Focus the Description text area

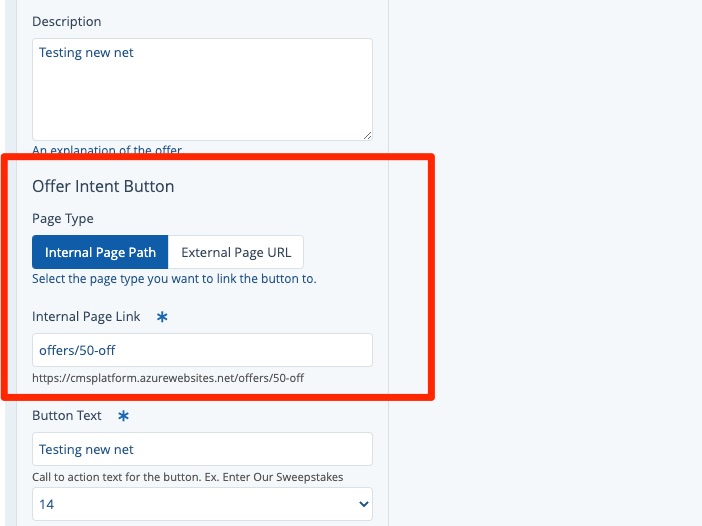pos(202,88)
